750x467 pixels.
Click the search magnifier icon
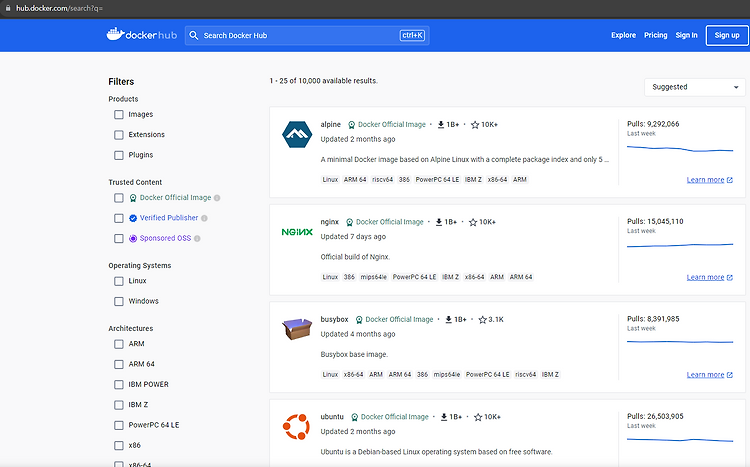(x=194, y=35)
